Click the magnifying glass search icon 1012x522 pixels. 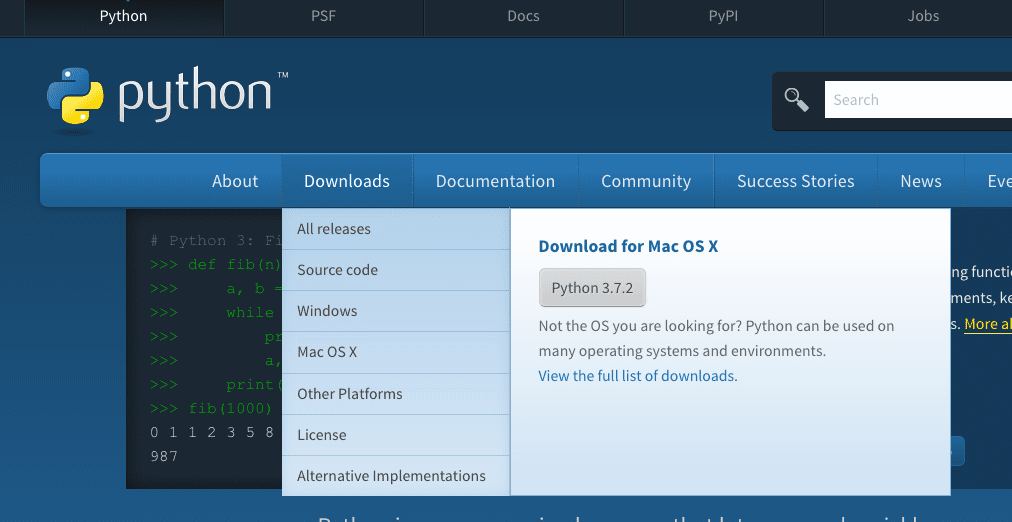(797, 100)
